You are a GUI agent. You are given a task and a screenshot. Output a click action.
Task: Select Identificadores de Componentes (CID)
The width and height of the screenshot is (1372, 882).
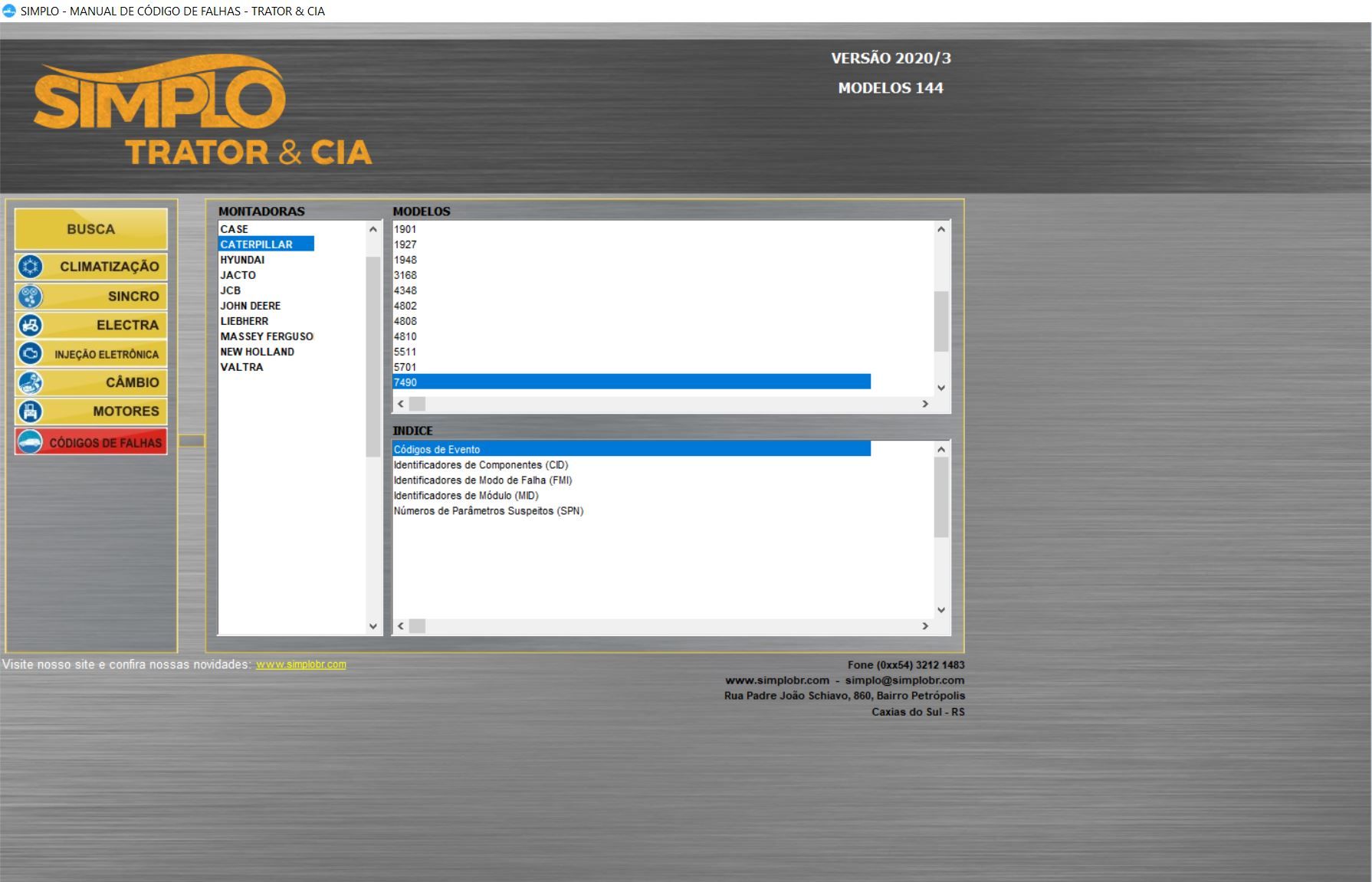click(x=481, y=465)
